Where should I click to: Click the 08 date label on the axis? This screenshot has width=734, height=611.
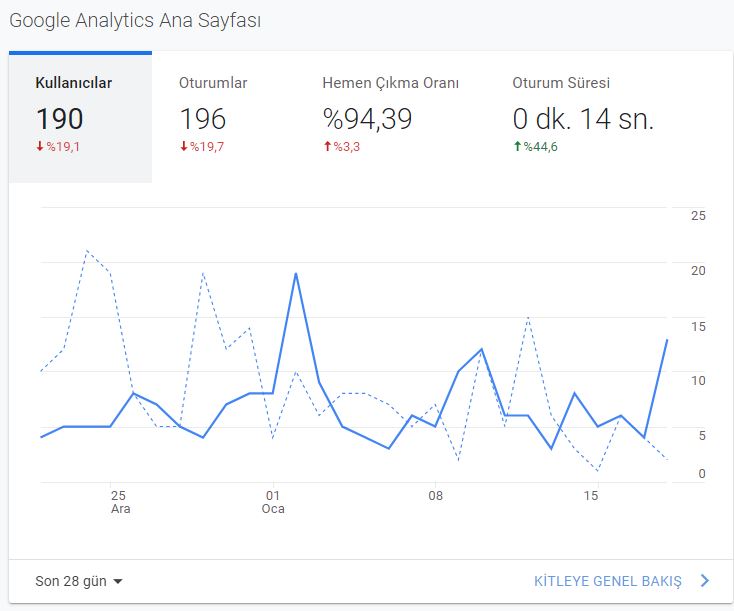pyautogui.click(x=435, y=495)
